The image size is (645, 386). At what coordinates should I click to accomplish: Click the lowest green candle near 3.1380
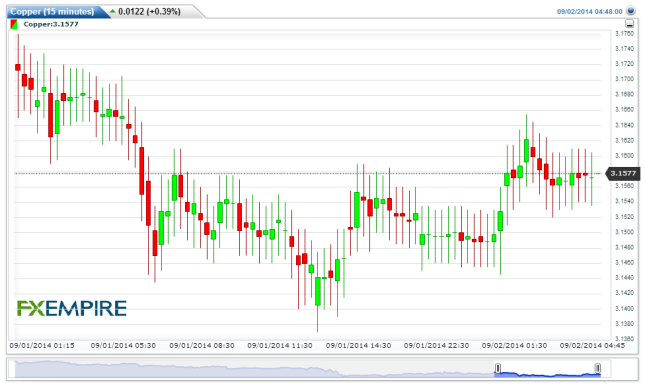(318, 291)
